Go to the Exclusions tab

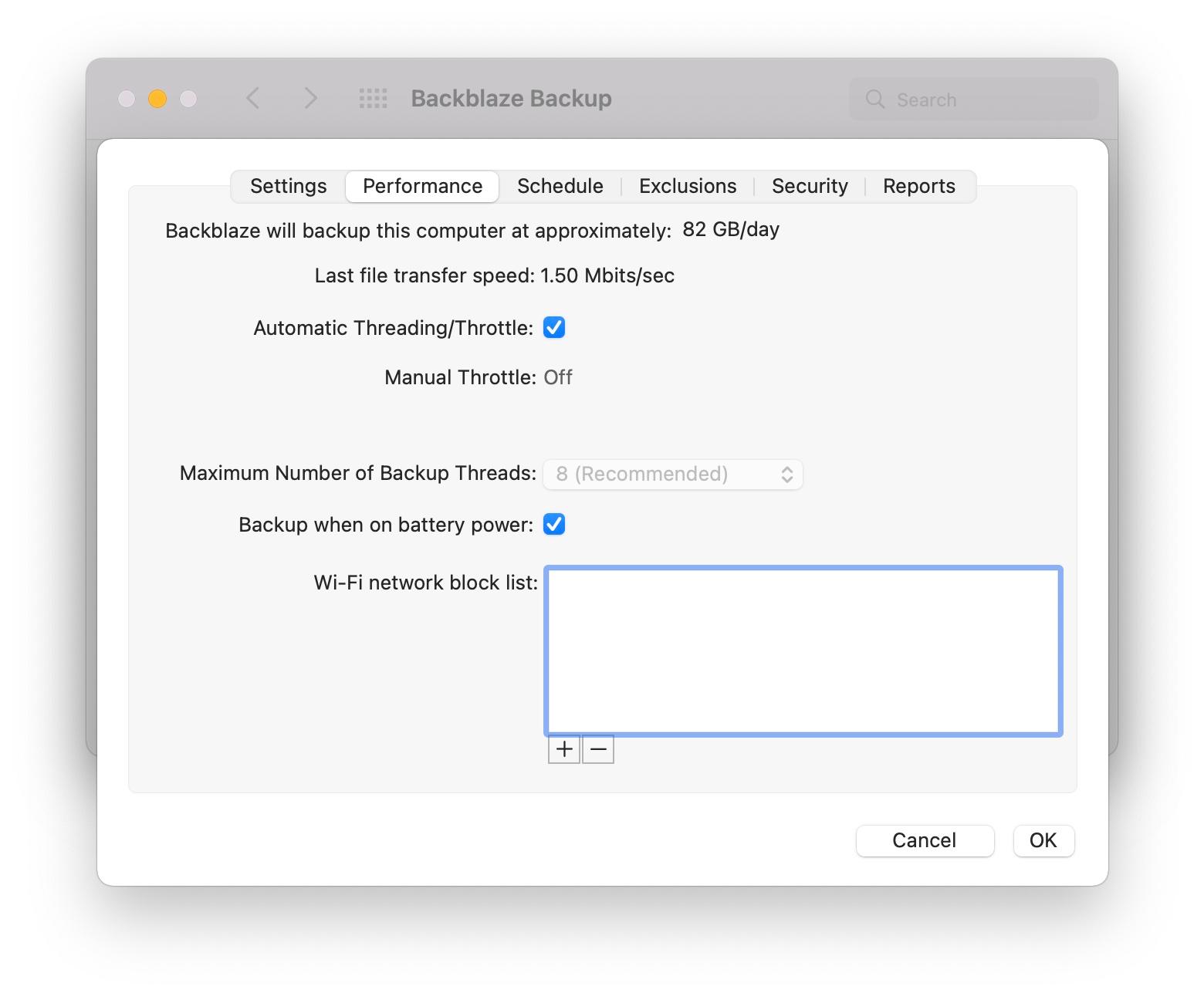pyautogui.click(x=688, y=186)
